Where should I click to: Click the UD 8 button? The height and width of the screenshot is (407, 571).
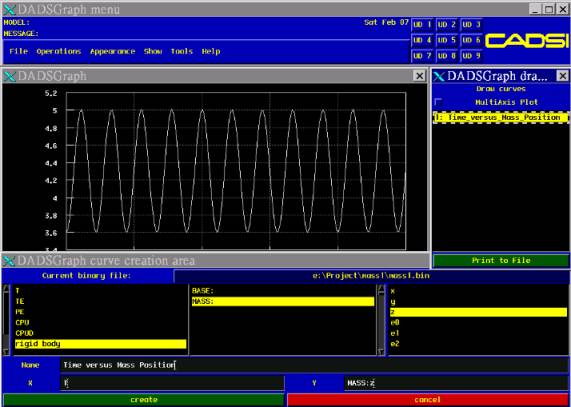click(447, 56)
